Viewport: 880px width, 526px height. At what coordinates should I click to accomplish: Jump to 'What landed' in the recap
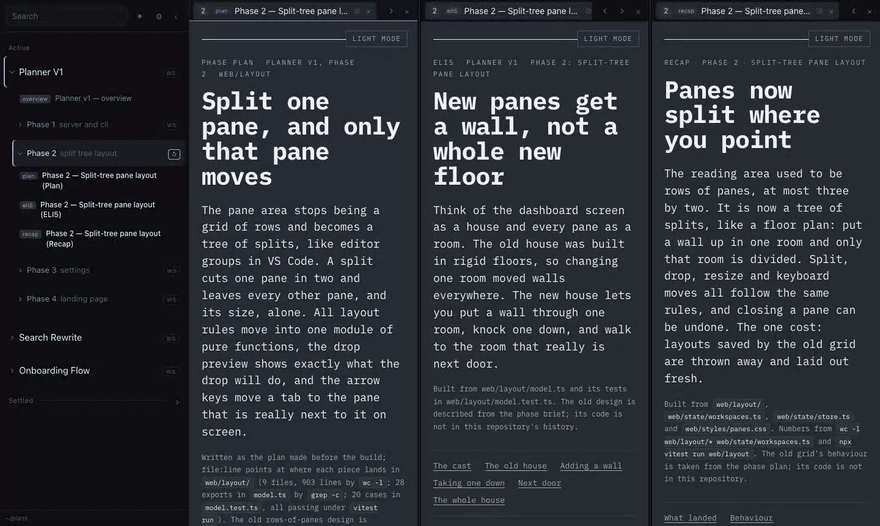tap(690, 518)
